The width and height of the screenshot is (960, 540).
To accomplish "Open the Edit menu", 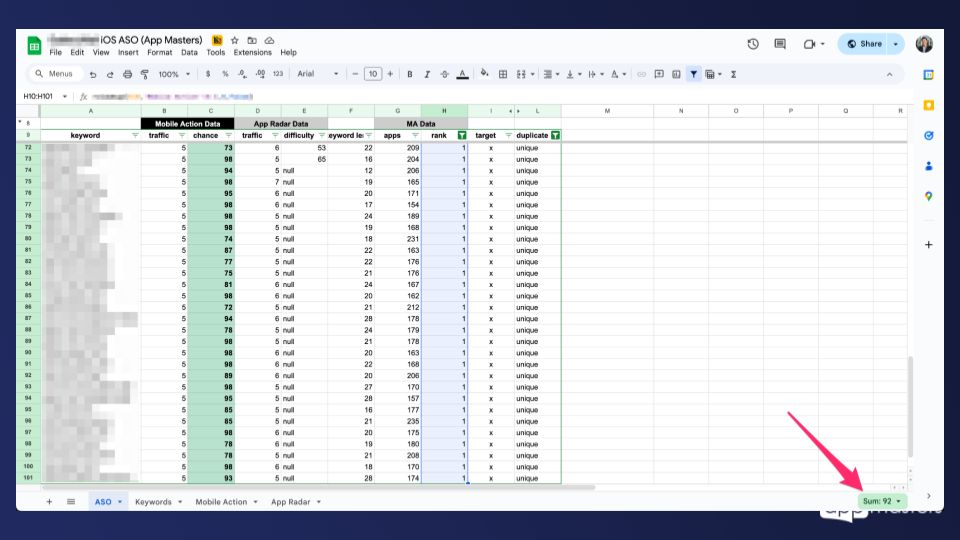I will pos(77,53).
